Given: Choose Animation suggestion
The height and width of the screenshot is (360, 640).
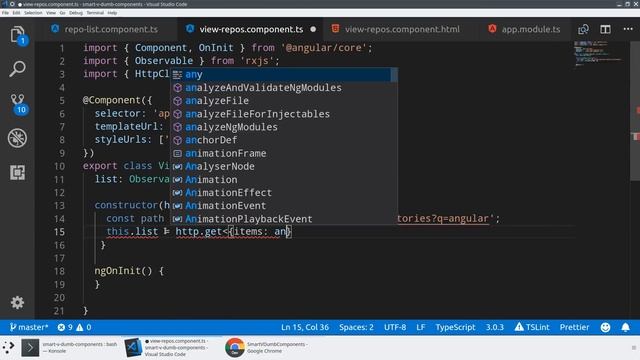Looking at the screenshot, I should click(281, 180).
